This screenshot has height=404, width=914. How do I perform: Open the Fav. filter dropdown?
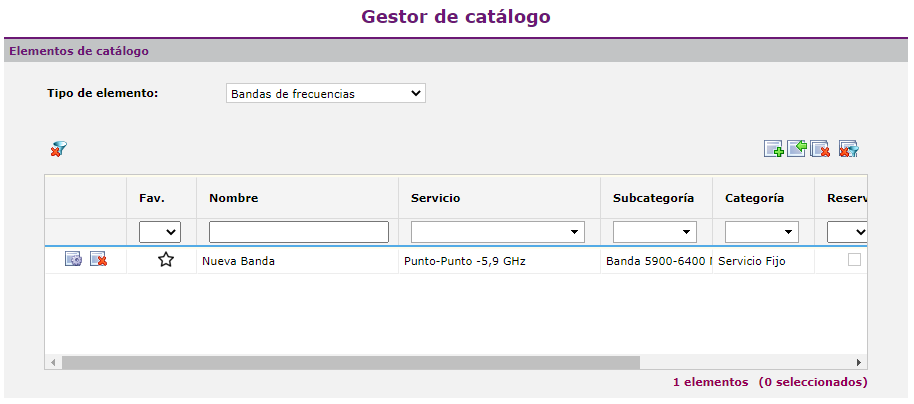(160, 232)
